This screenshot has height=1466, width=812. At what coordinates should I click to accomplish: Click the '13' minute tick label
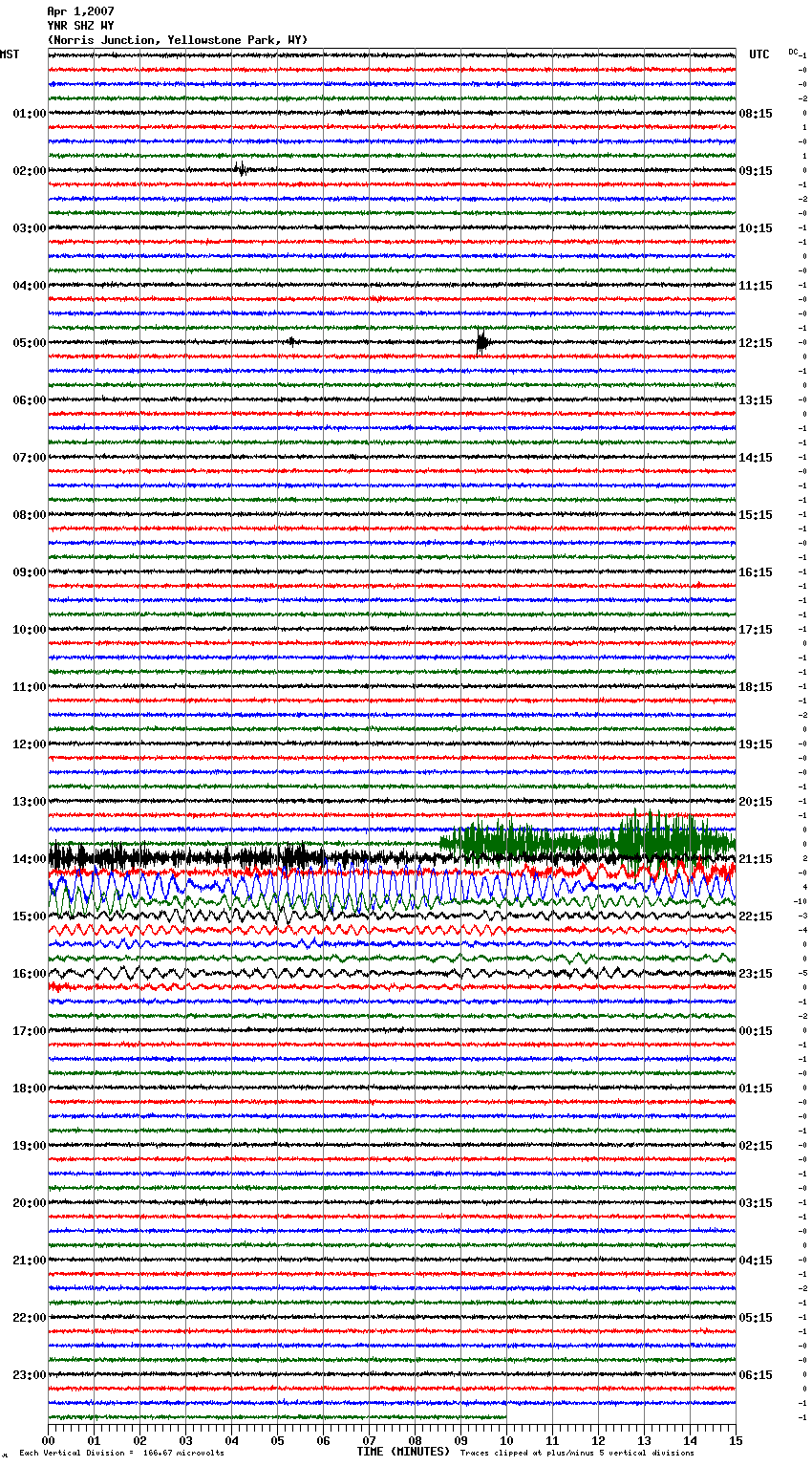(x=644, y=1440)
